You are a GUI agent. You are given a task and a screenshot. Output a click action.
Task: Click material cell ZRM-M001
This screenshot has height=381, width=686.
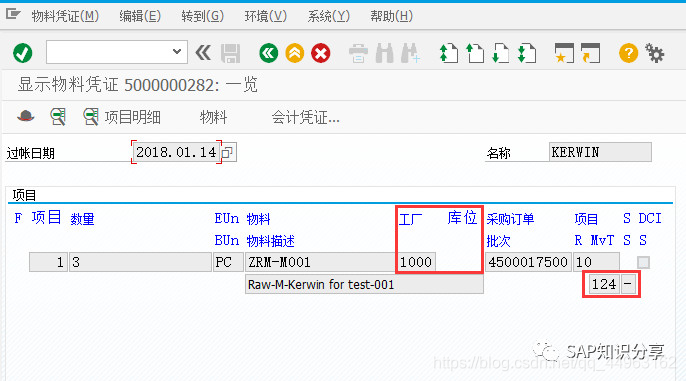coord(320,262)
